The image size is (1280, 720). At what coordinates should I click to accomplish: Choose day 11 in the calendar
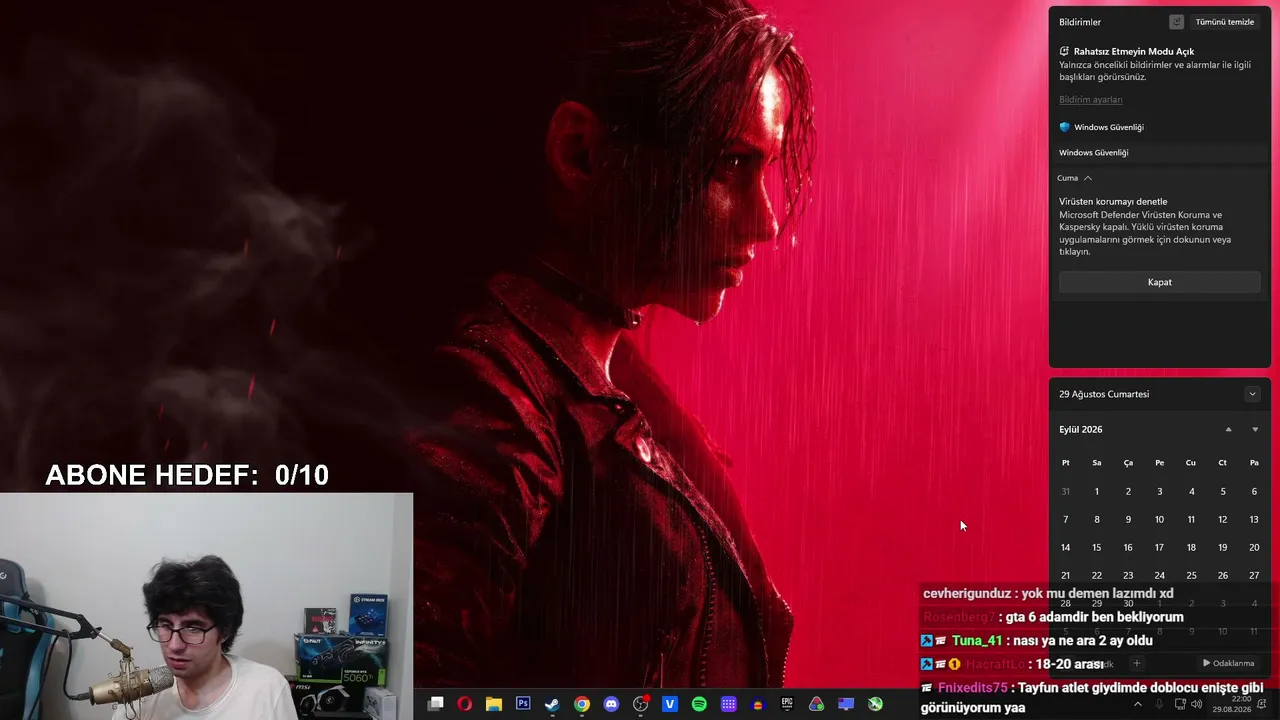point(1191,520)
